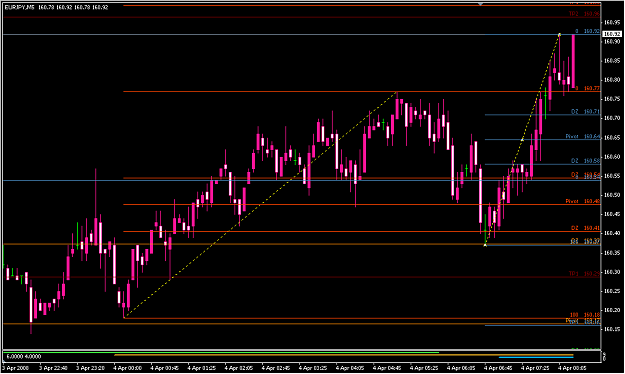Click the 4 Apr 08:05 time label
625x374 pixels.
pos(572,368)
